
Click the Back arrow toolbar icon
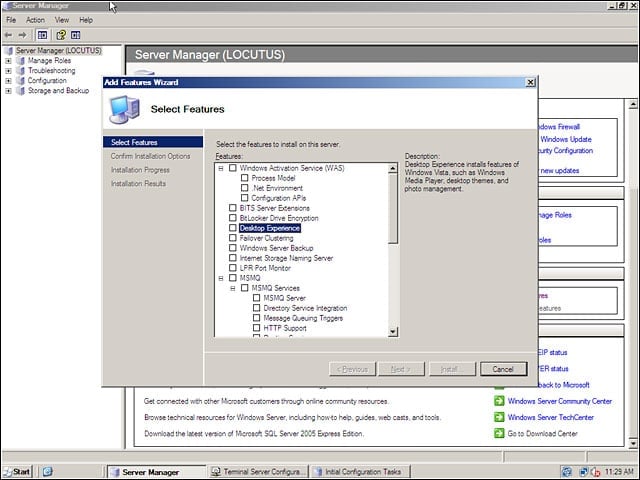click(8, 35)
